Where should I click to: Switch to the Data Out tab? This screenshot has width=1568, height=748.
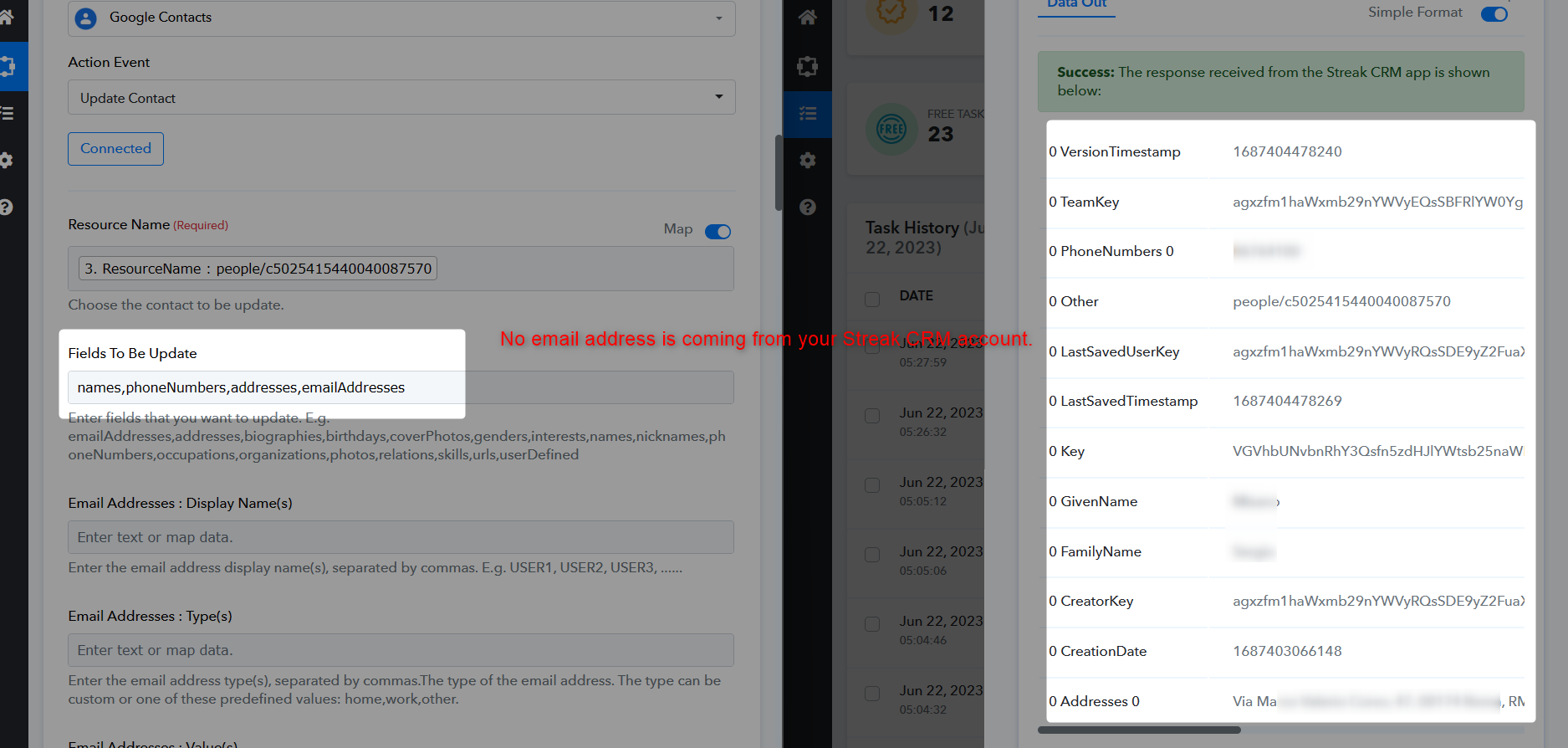click(1076, 5)
